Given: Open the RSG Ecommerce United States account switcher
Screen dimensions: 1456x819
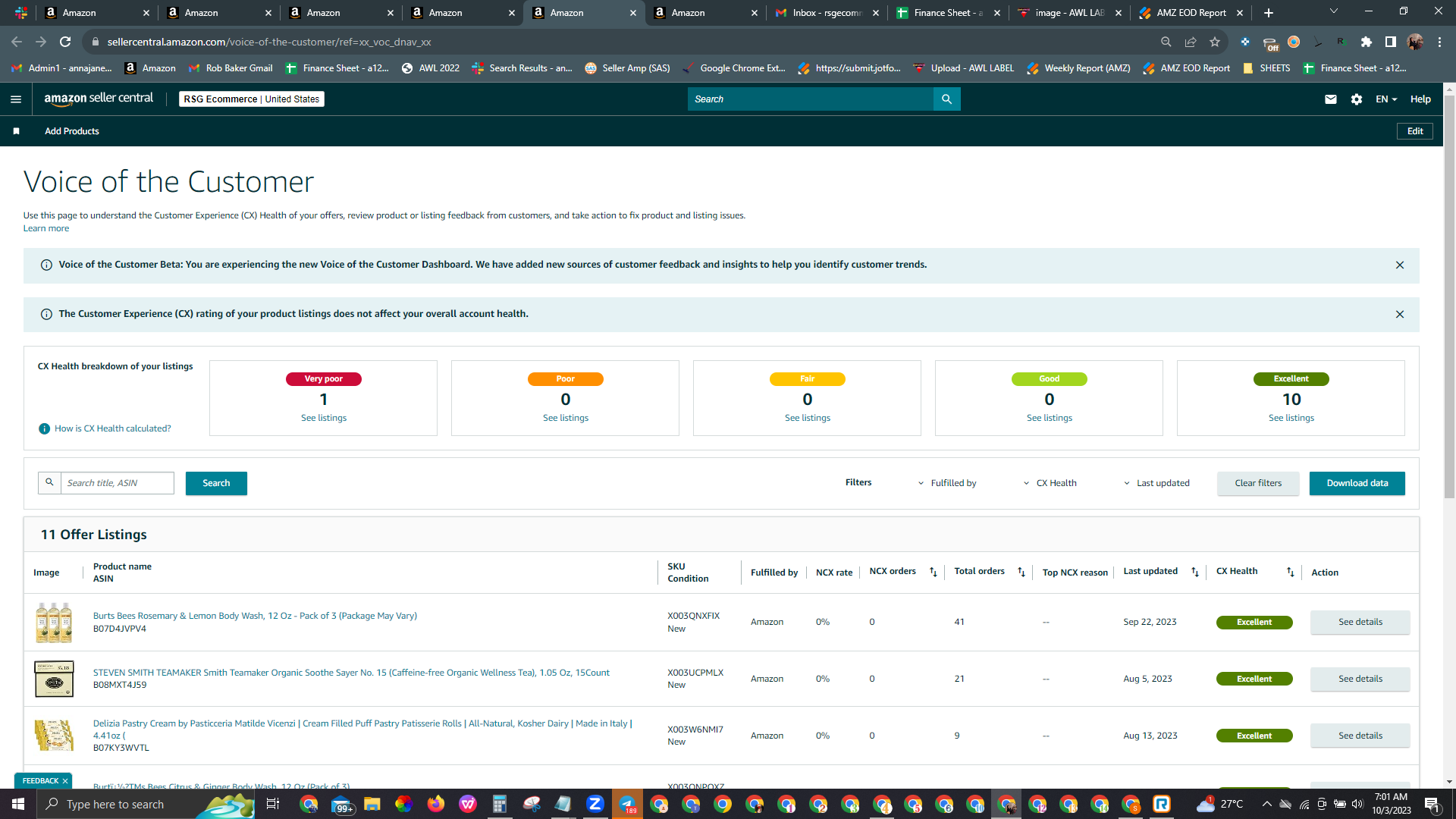Looking at the screenshot, I should (x=252, y=99).
